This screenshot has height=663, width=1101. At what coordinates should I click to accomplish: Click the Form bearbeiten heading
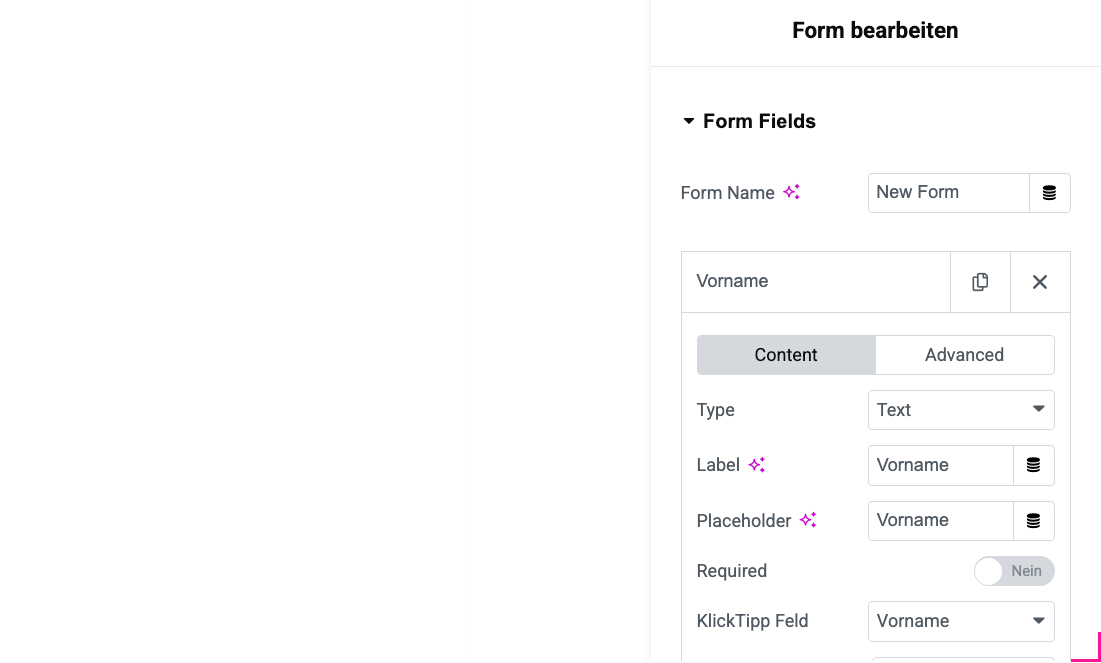point(875,30)
